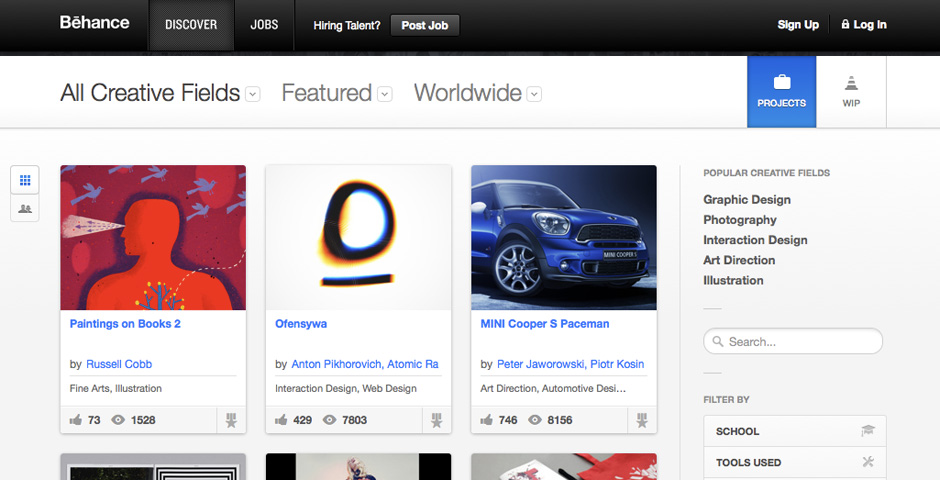940x480 pixels.
Task: Open the Paintings on Books 2 title link
Action: 125,324
